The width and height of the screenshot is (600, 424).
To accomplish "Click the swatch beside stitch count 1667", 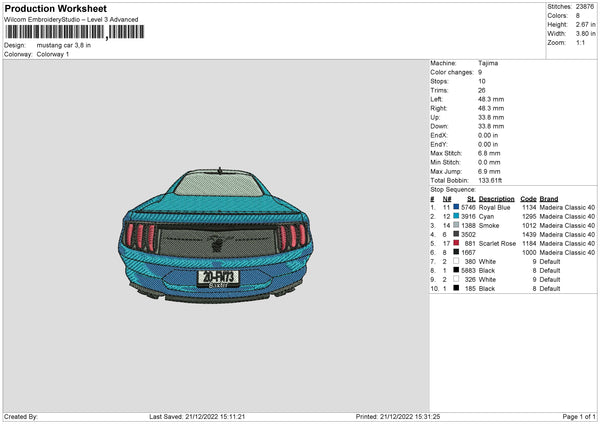I will pyautogui.click(x=456, y=252).
